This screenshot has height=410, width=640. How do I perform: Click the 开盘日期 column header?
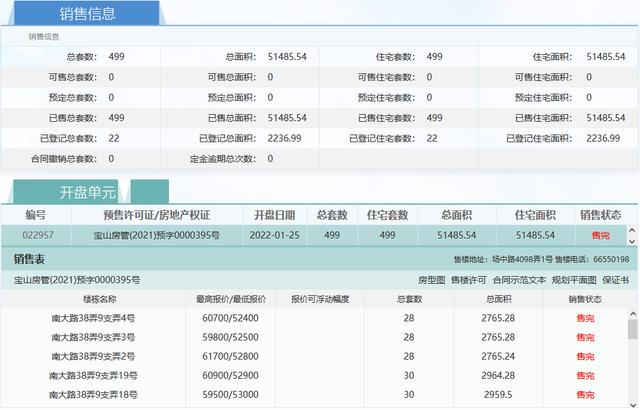(x=274, y=214)
